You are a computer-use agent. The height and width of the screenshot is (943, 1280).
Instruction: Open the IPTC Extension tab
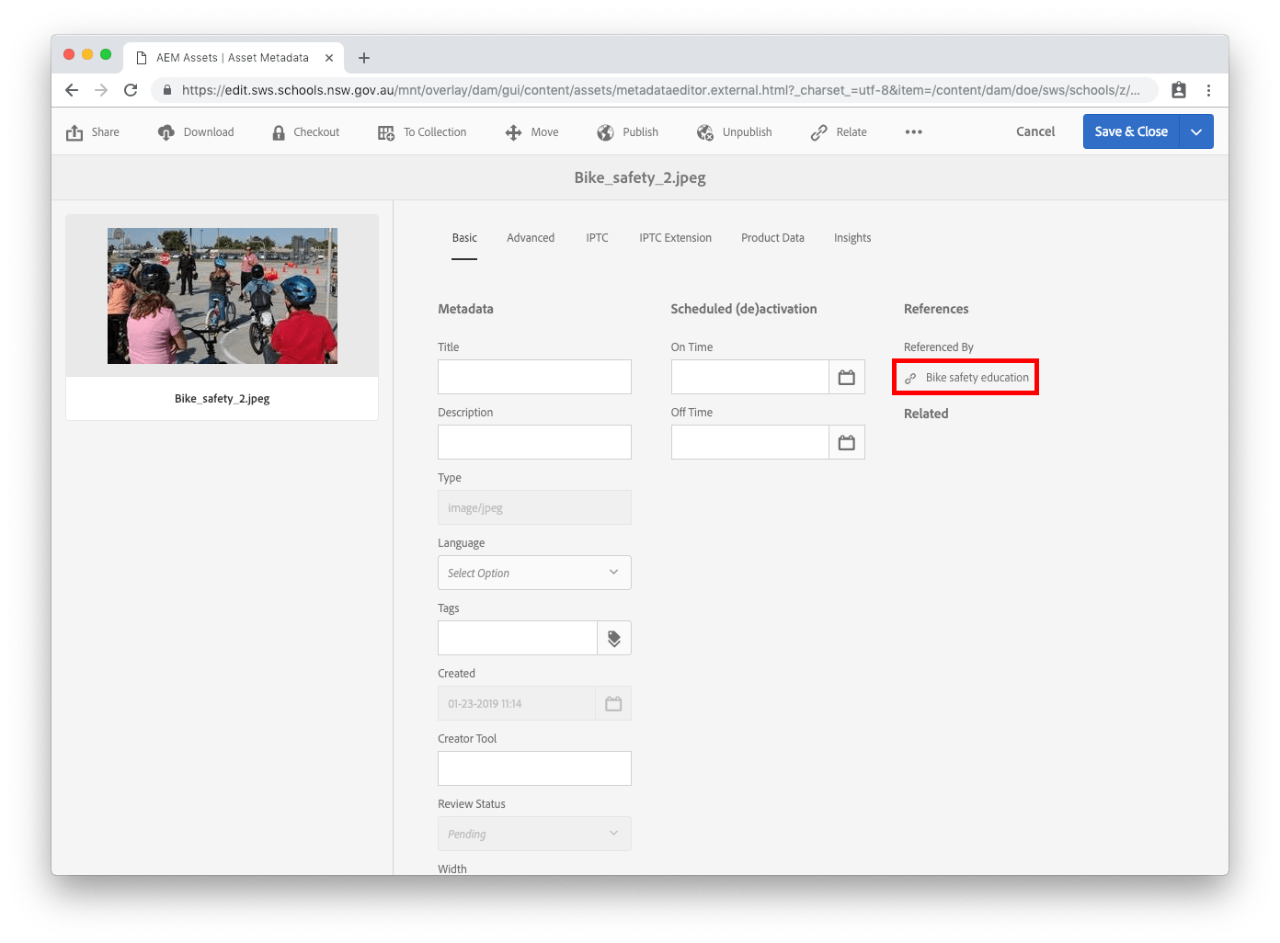coord(676,238)
